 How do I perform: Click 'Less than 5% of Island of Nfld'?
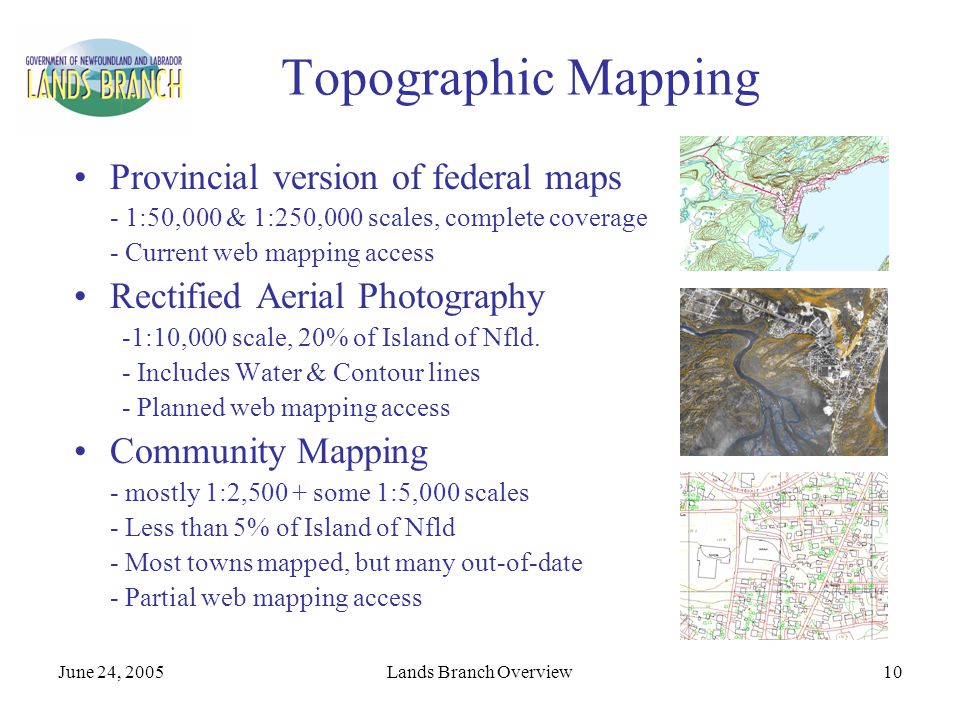pyautogui.click(x=283, y=528)
